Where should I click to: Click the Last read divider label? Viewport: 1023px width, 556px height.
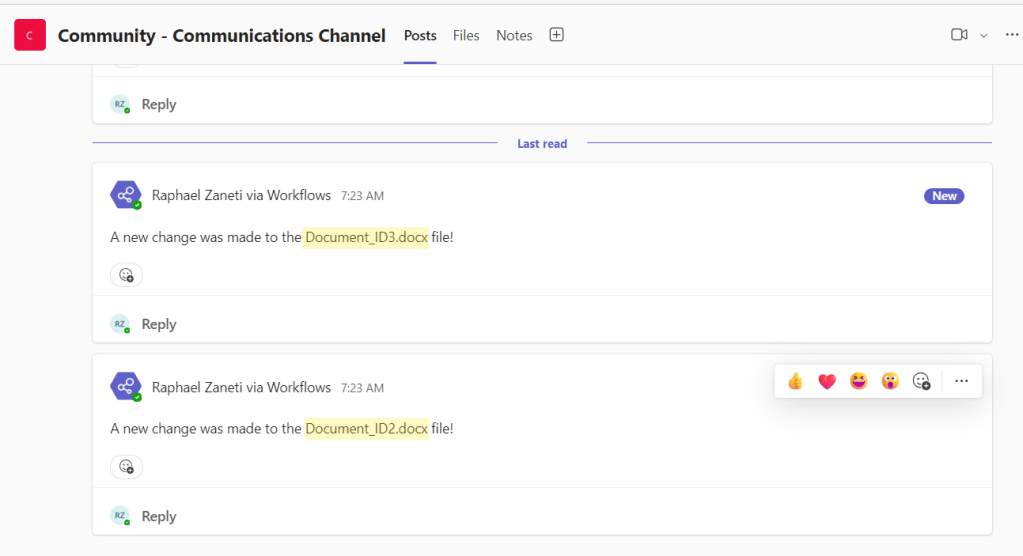click(x=542, y=144)
